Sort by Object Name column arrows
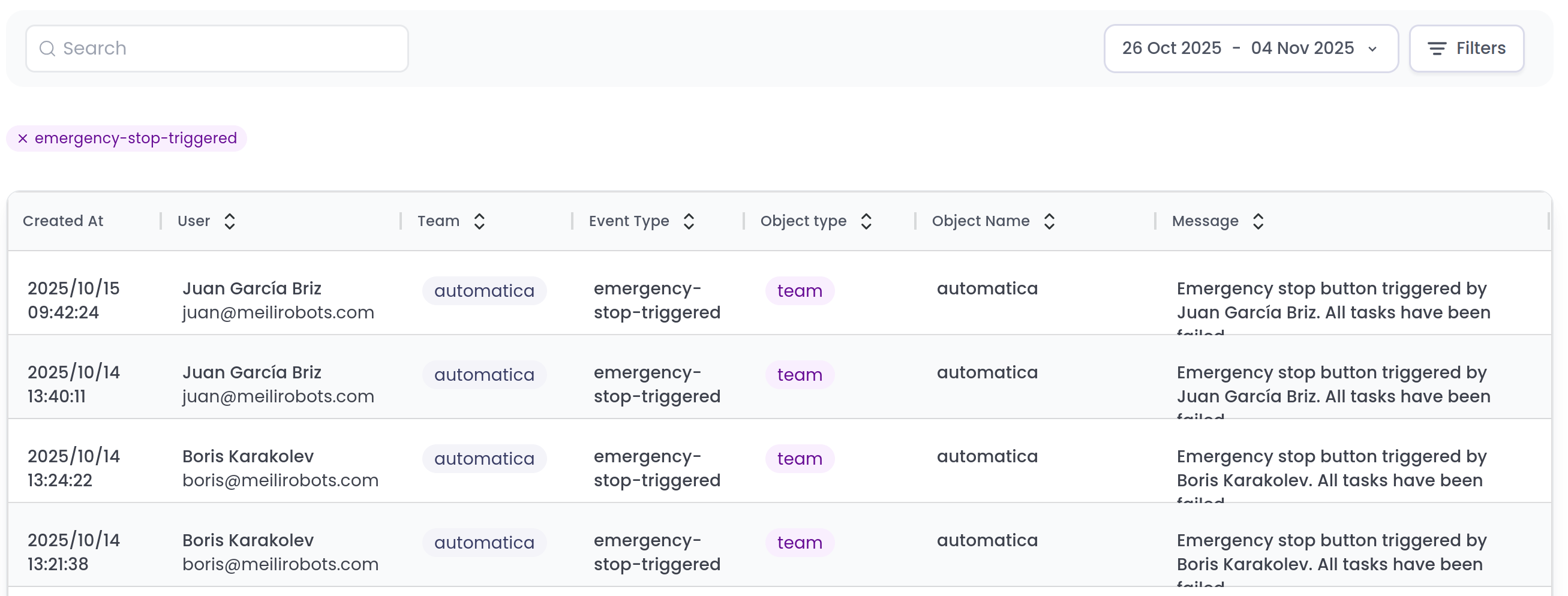This screenshot has width=1568, height=596. point(1049,221)
